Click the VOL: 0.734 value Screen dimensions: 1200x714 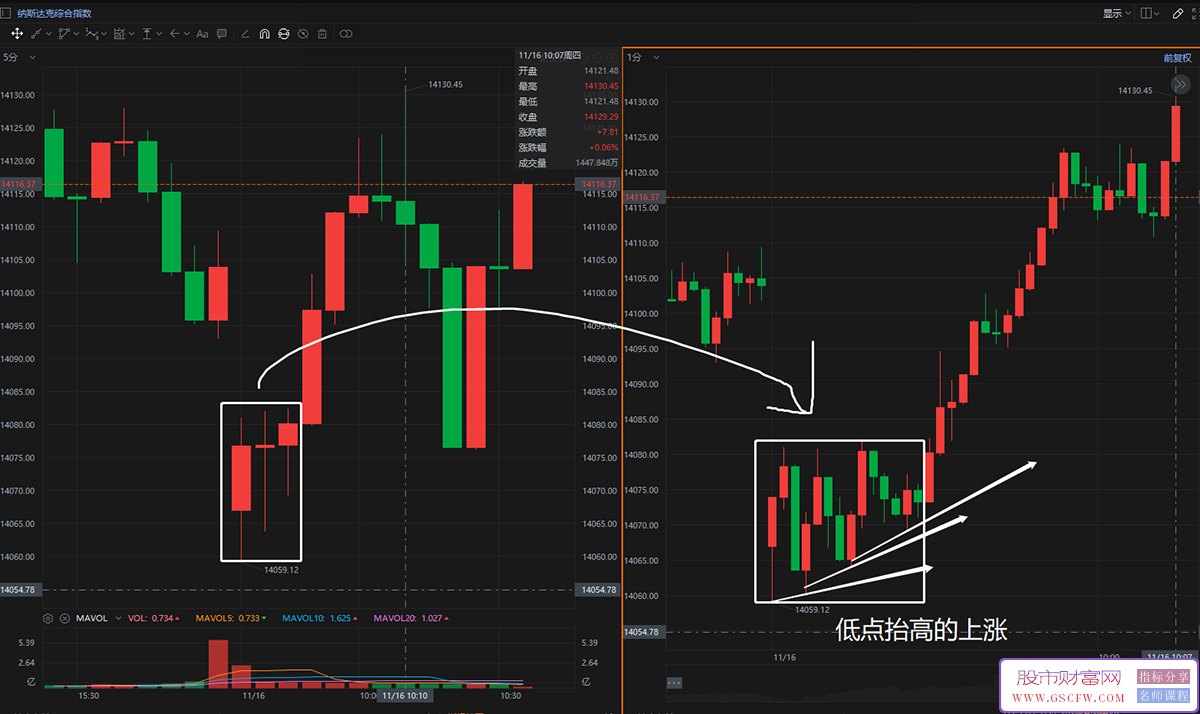153,618
